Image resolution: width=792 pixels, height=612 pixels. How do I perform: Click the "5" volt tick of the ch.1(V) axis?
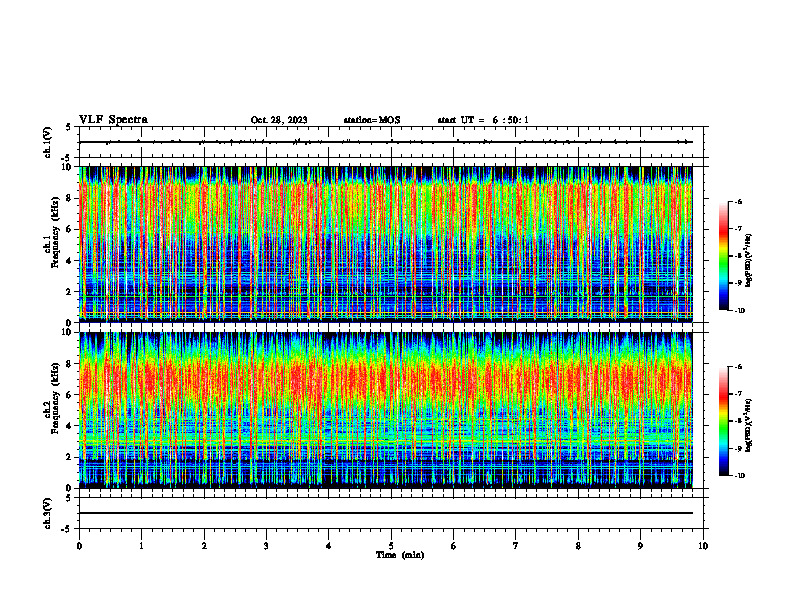click(x=68, y=127)
